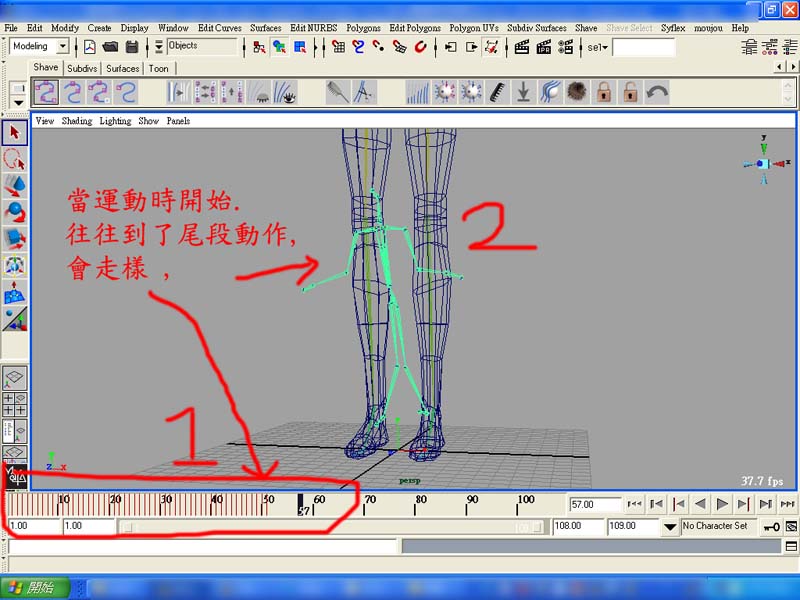Toggle auto keyframe key button

click(771, 527)
